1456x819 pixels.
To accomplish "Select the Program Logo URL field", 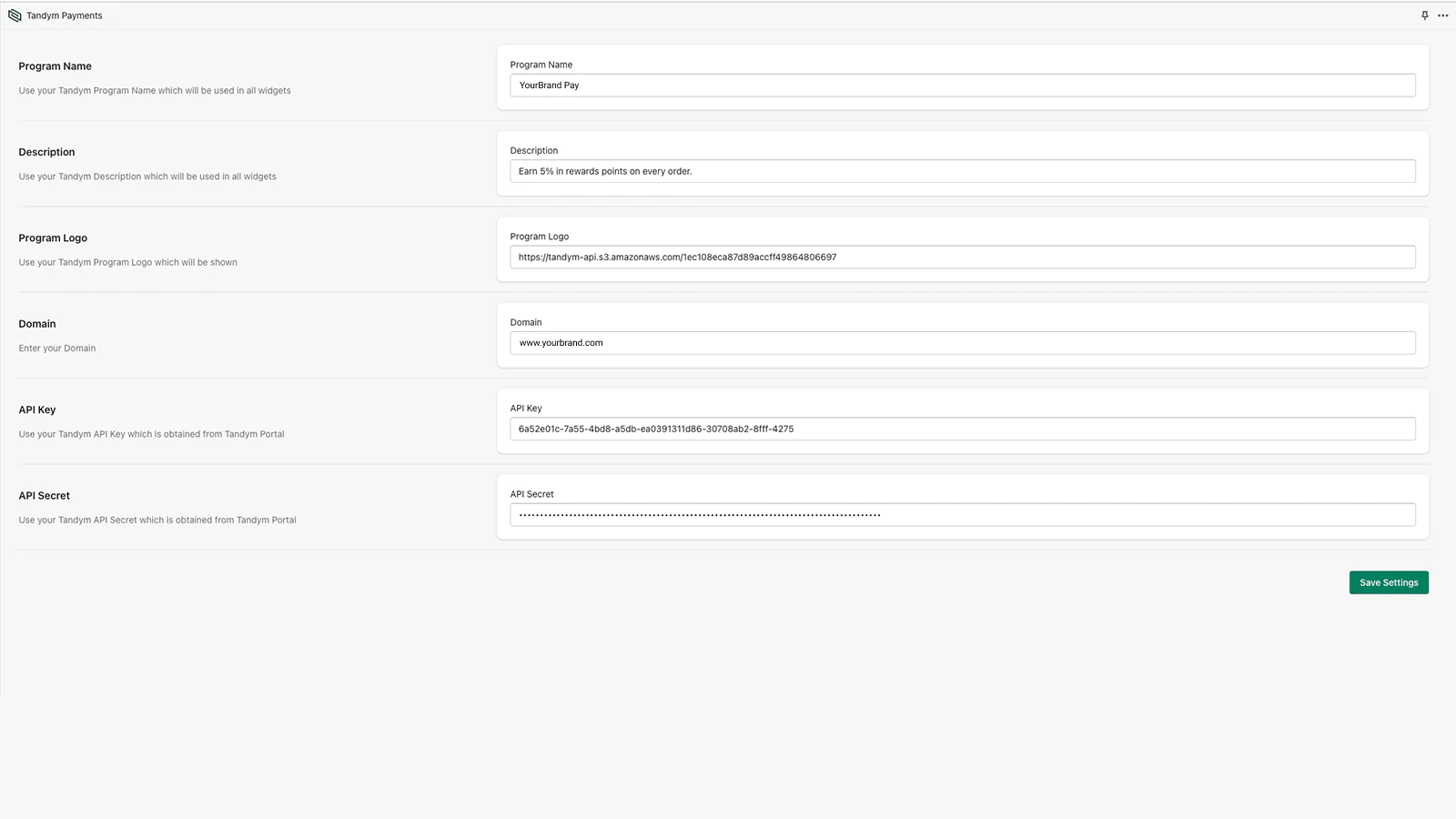I will tap(963, 258).
